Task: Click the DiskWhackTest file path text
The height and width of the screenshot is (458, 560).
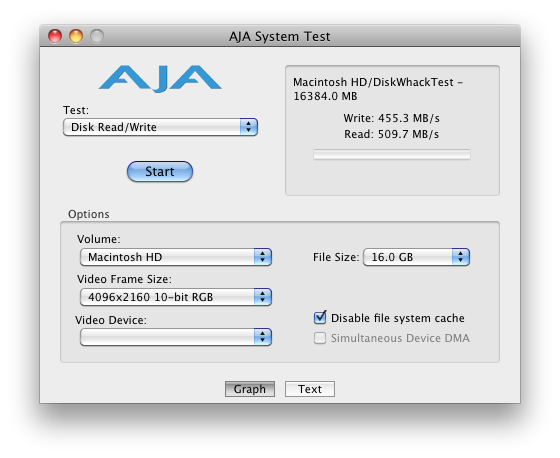Action: (x=378, y=89)
